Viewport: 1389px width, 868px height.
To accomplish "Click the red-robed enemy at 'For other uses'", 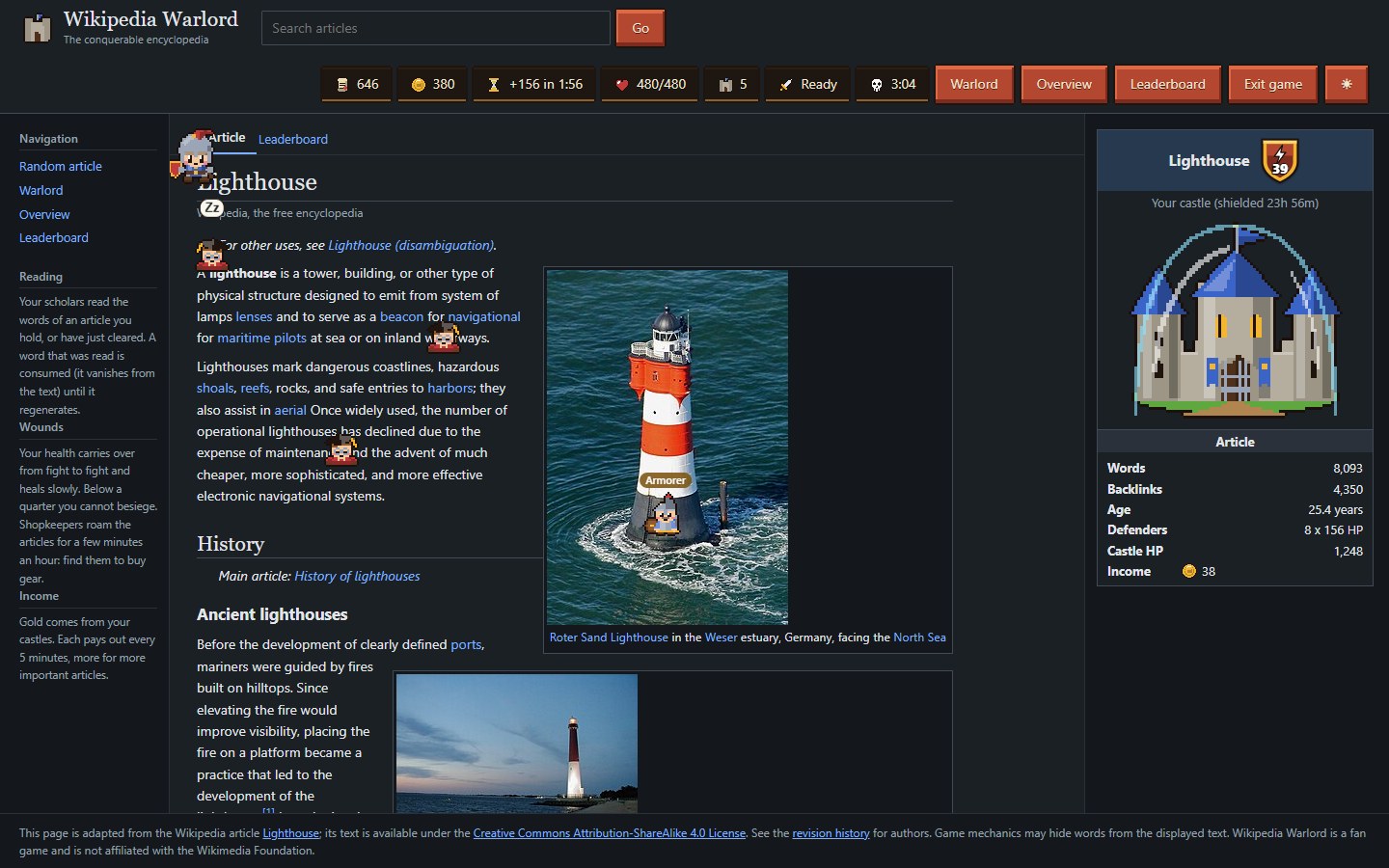I will [211, 256].
